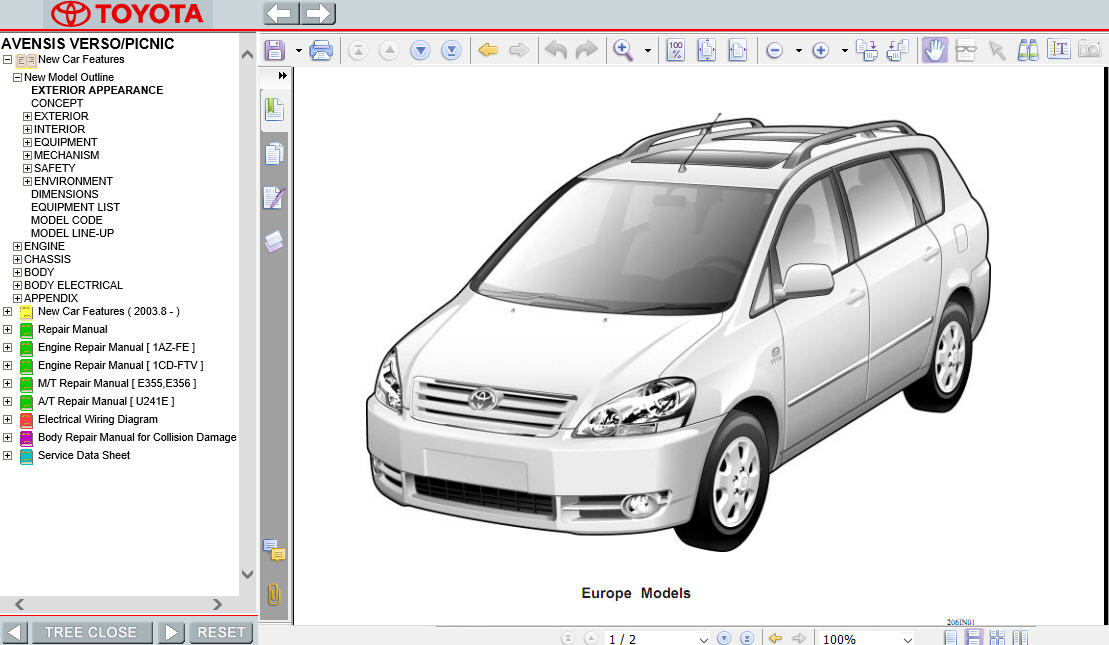Open the EQUIPMENT LIST item
This screenshot has width=1109, height=645.
pos(75,207)
